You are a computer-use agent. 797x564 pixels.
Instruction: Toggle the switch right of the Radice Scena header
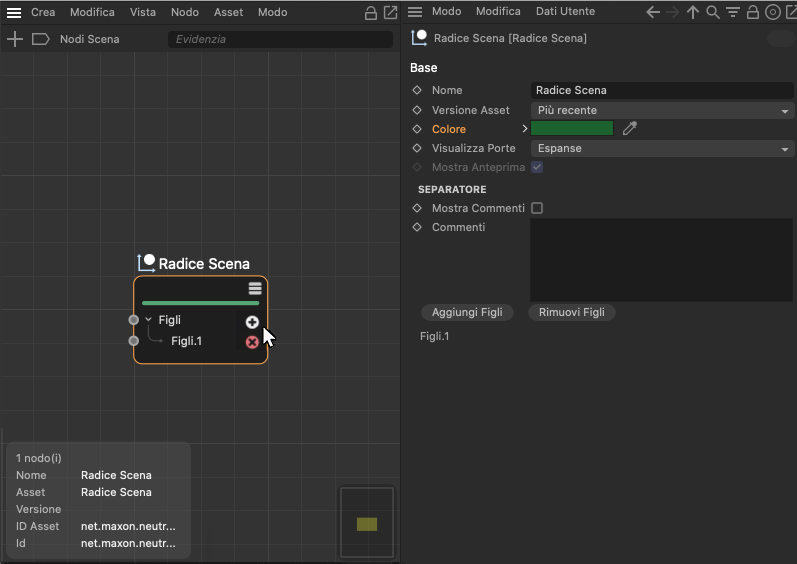click(780, 39)
